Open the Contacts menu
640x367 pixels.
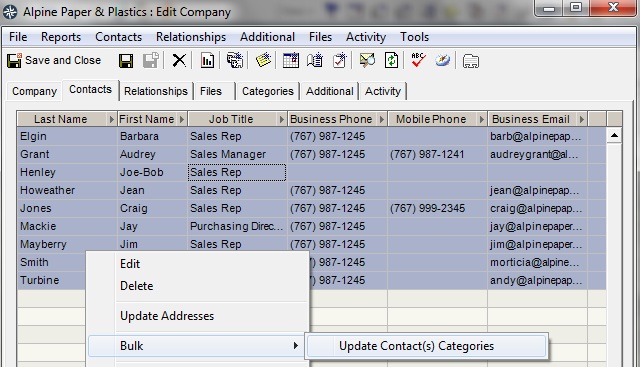click(118, 37)
